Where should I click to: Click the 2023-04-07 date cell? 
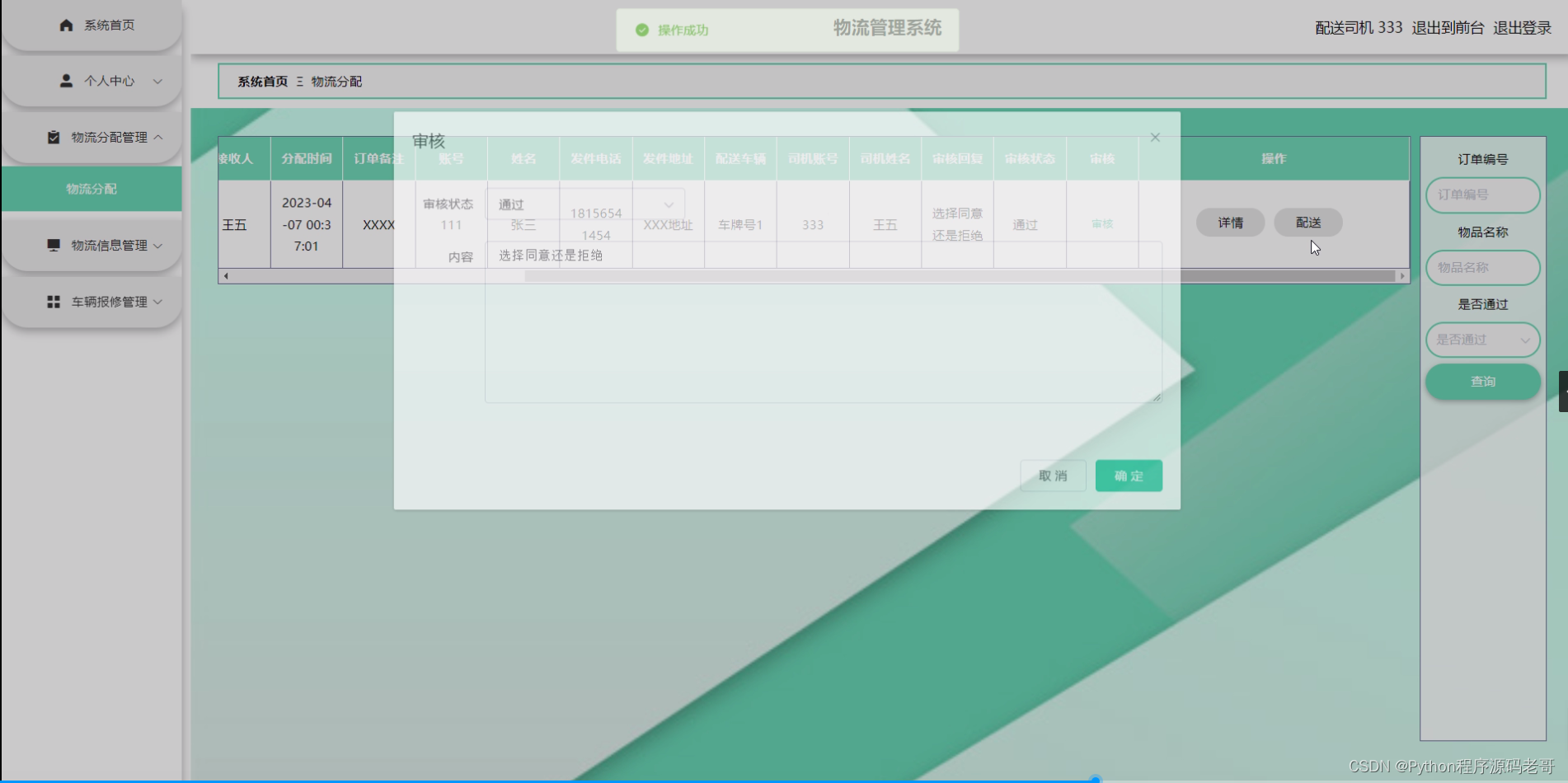(x=307, y=224)
